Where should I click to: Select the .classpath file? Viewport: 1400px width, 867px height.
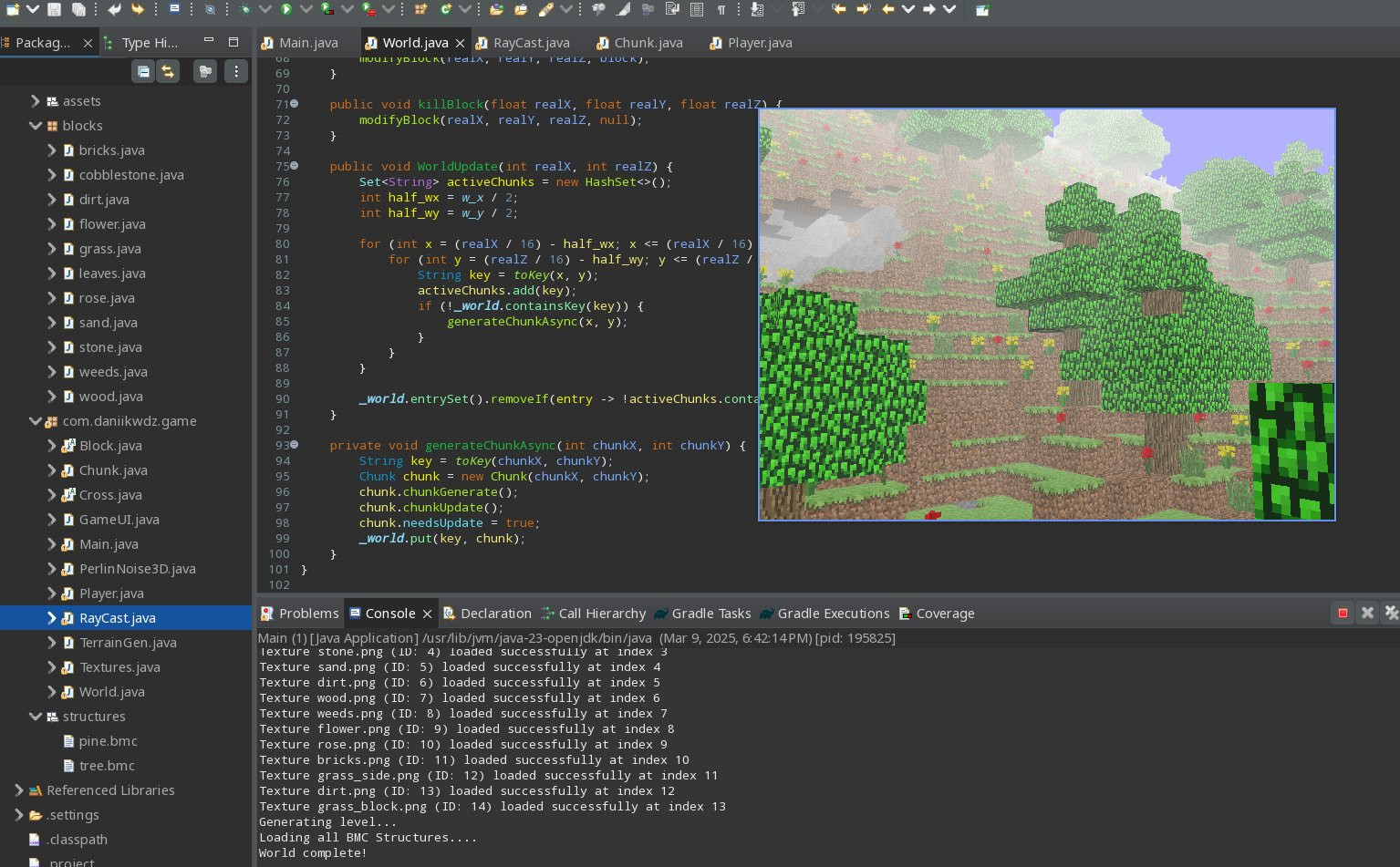click(x=77, y=839)
